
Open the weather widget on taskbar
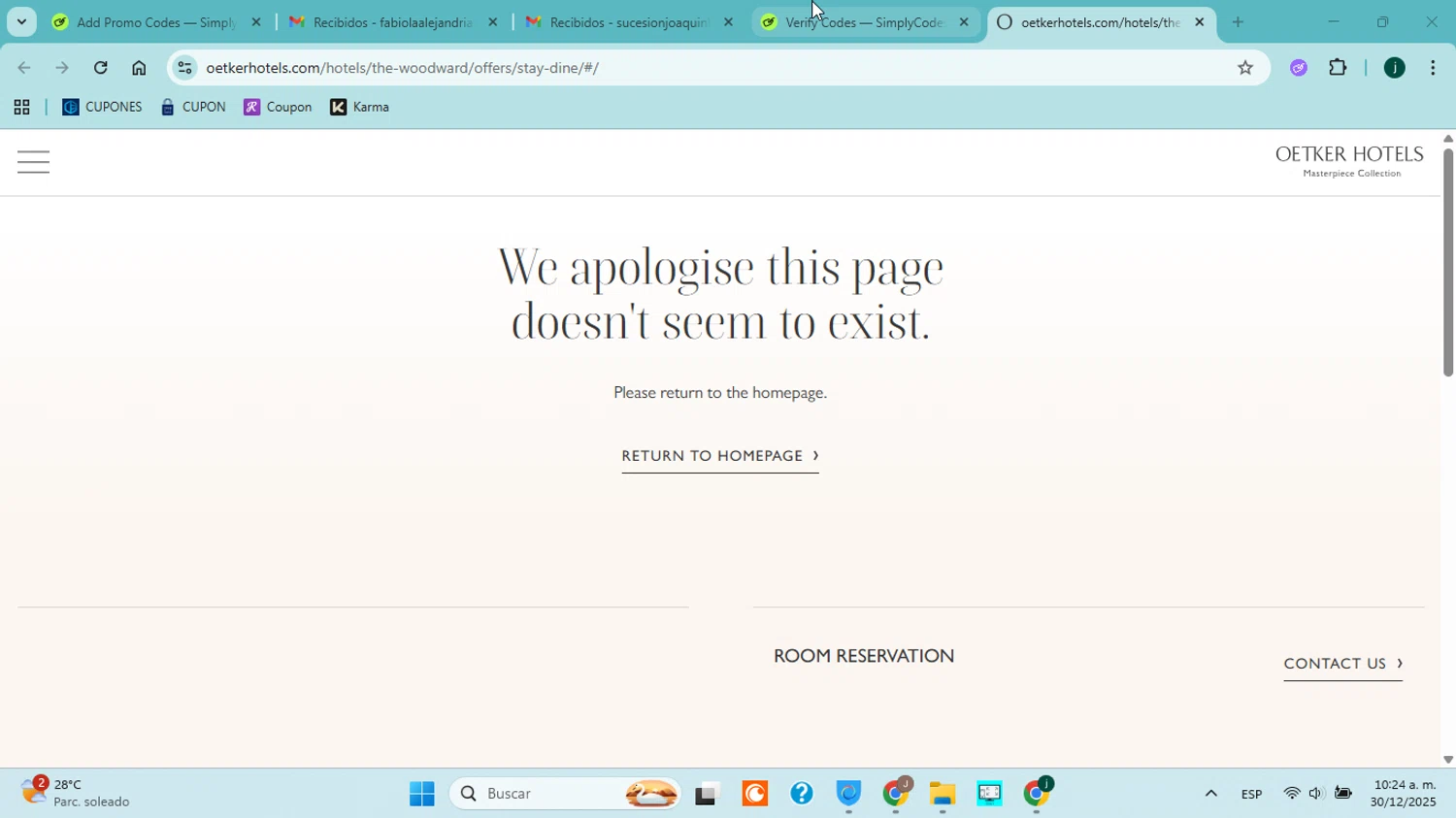point(75,793)
